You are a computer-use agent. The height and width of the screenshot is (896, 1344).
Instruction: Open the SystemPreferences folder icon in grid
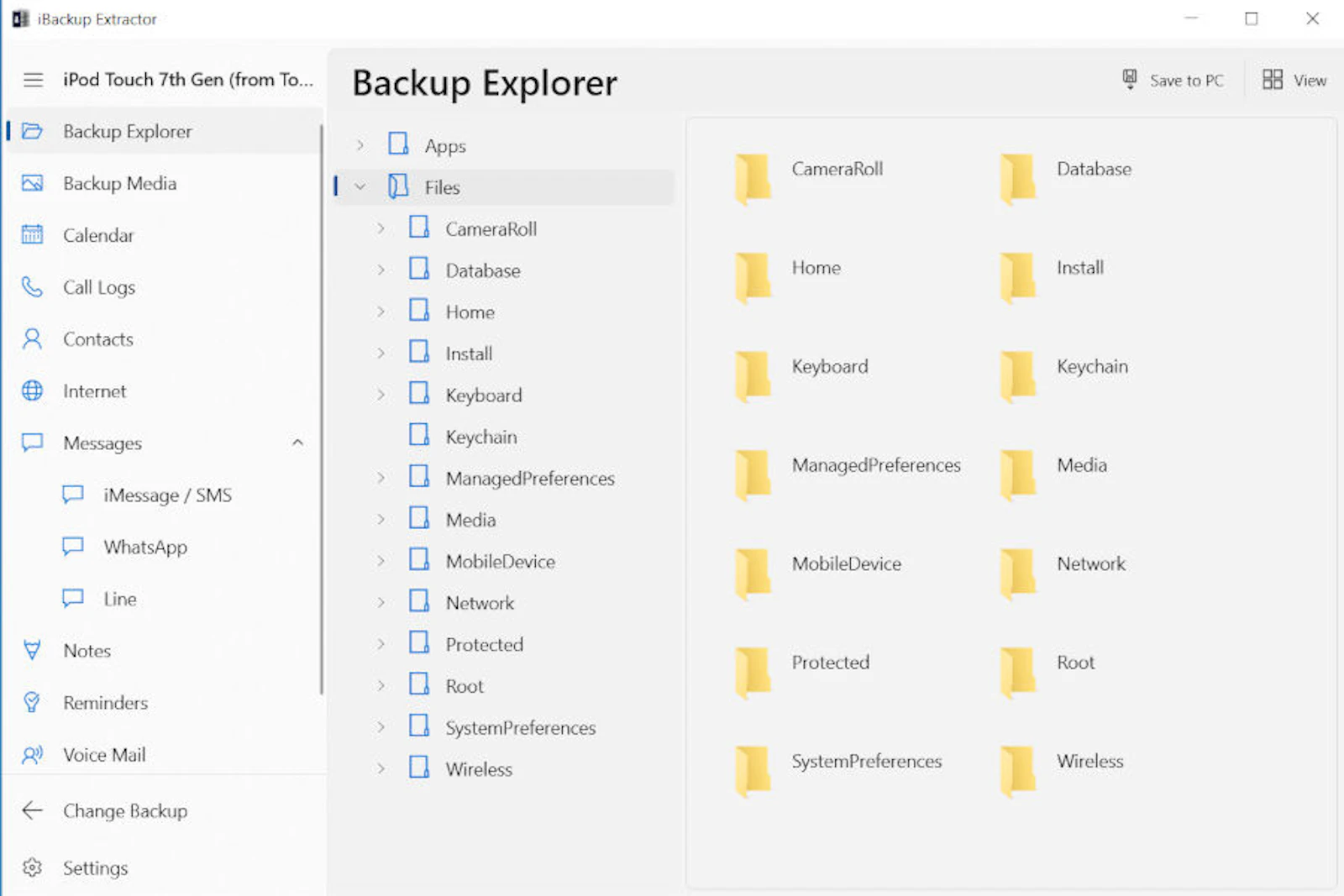(753, 771)
